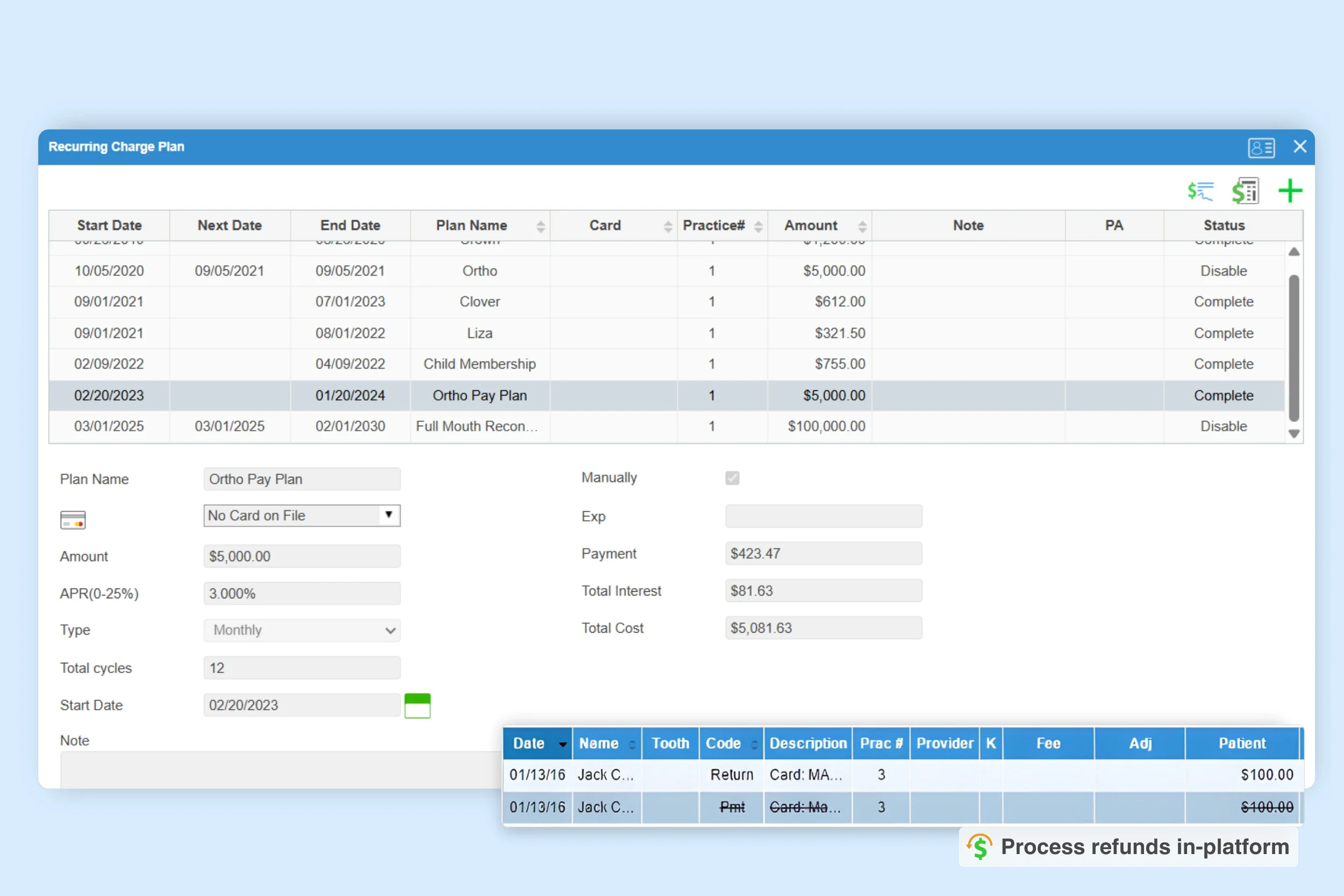
Task: Click inside the APR percentage field
Action: pyautogui.click(x=302, y=593)
